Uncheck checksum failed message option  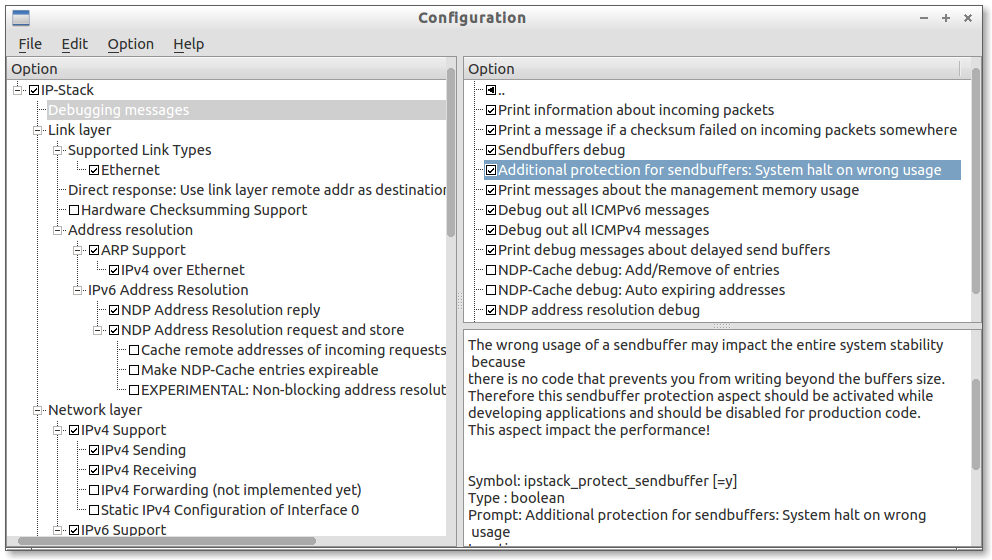click(x=491, y=130)
